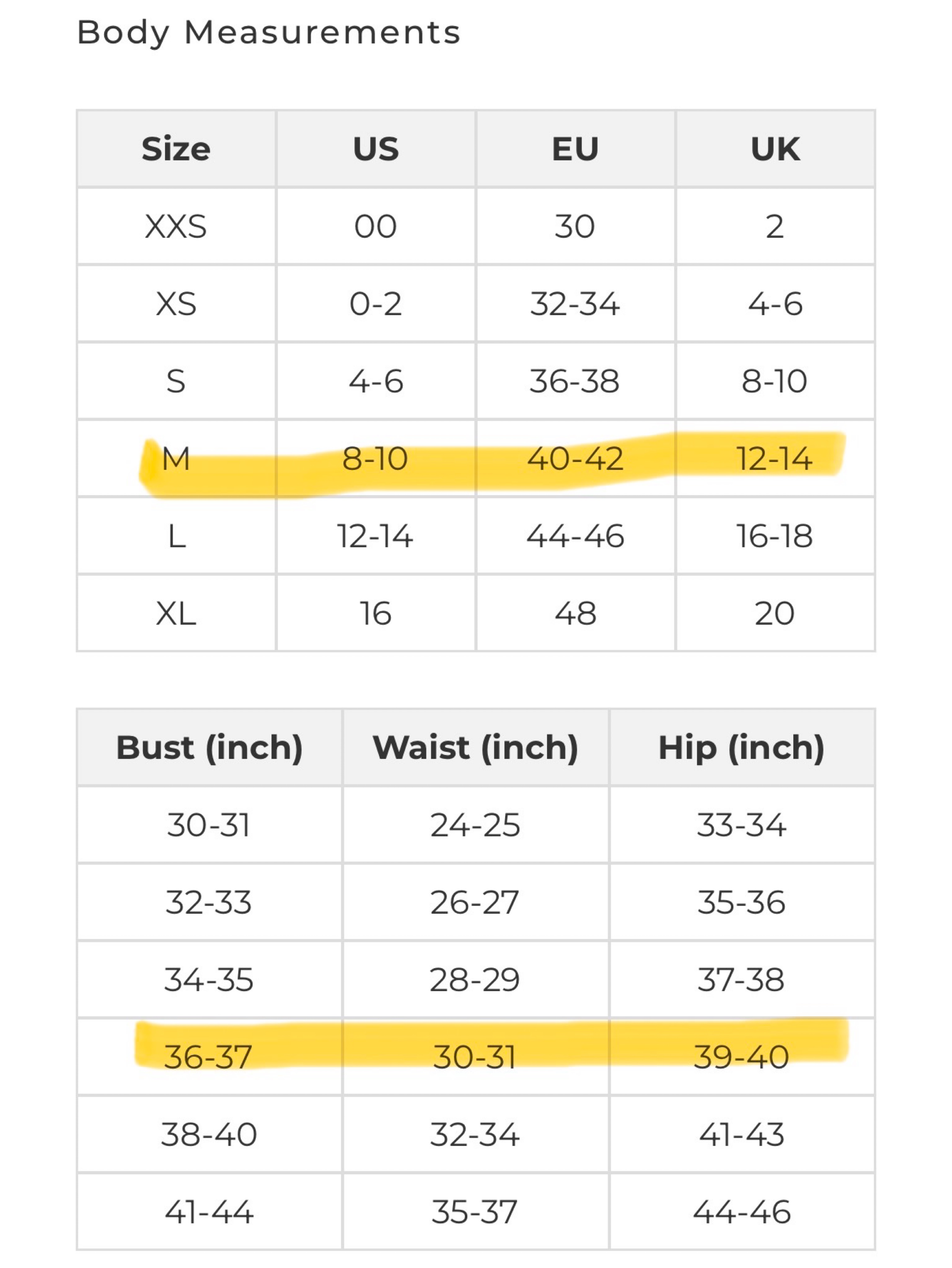The height and width of the screenshot is (1268, 952).
Task: Click the Body Measurements heading
Action: [268, 33]
